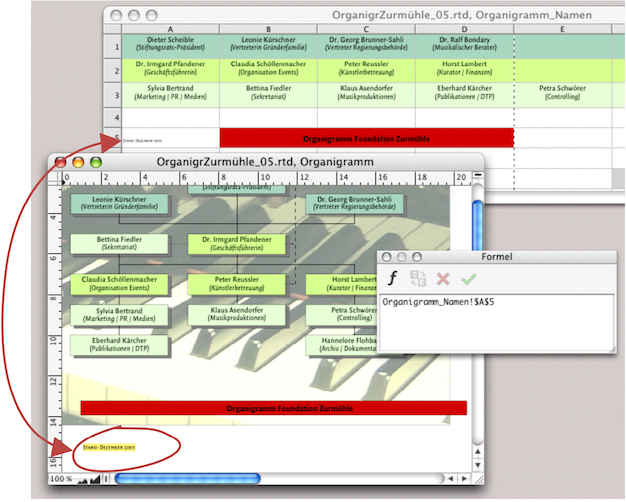Select the 'Stand: Dezember 2005' yellow label

pyautogui.click(x=110, y=447)
